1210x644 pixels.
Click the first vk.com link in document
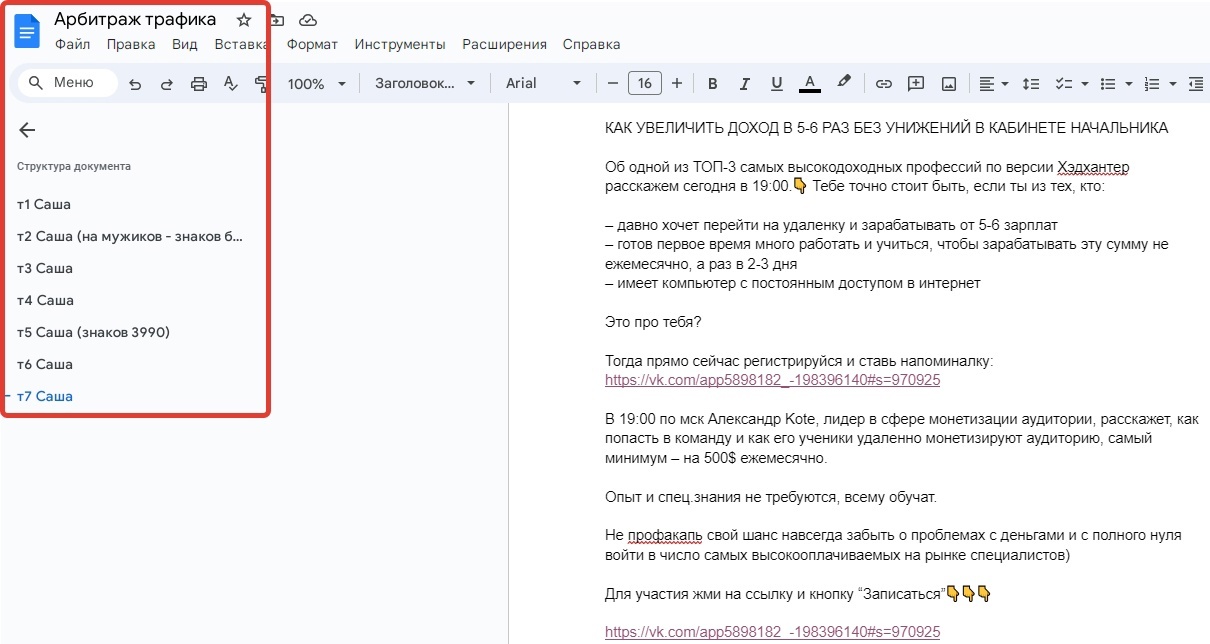coord(772,380)
